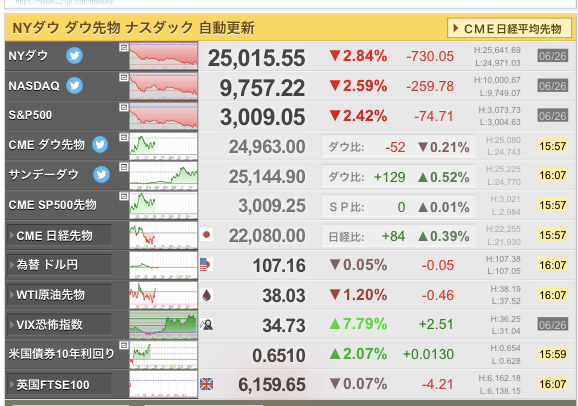Click the US dollar flag icon beside 107.16
The width and height of the screenshot is (578, 406).
click(206, 265)
